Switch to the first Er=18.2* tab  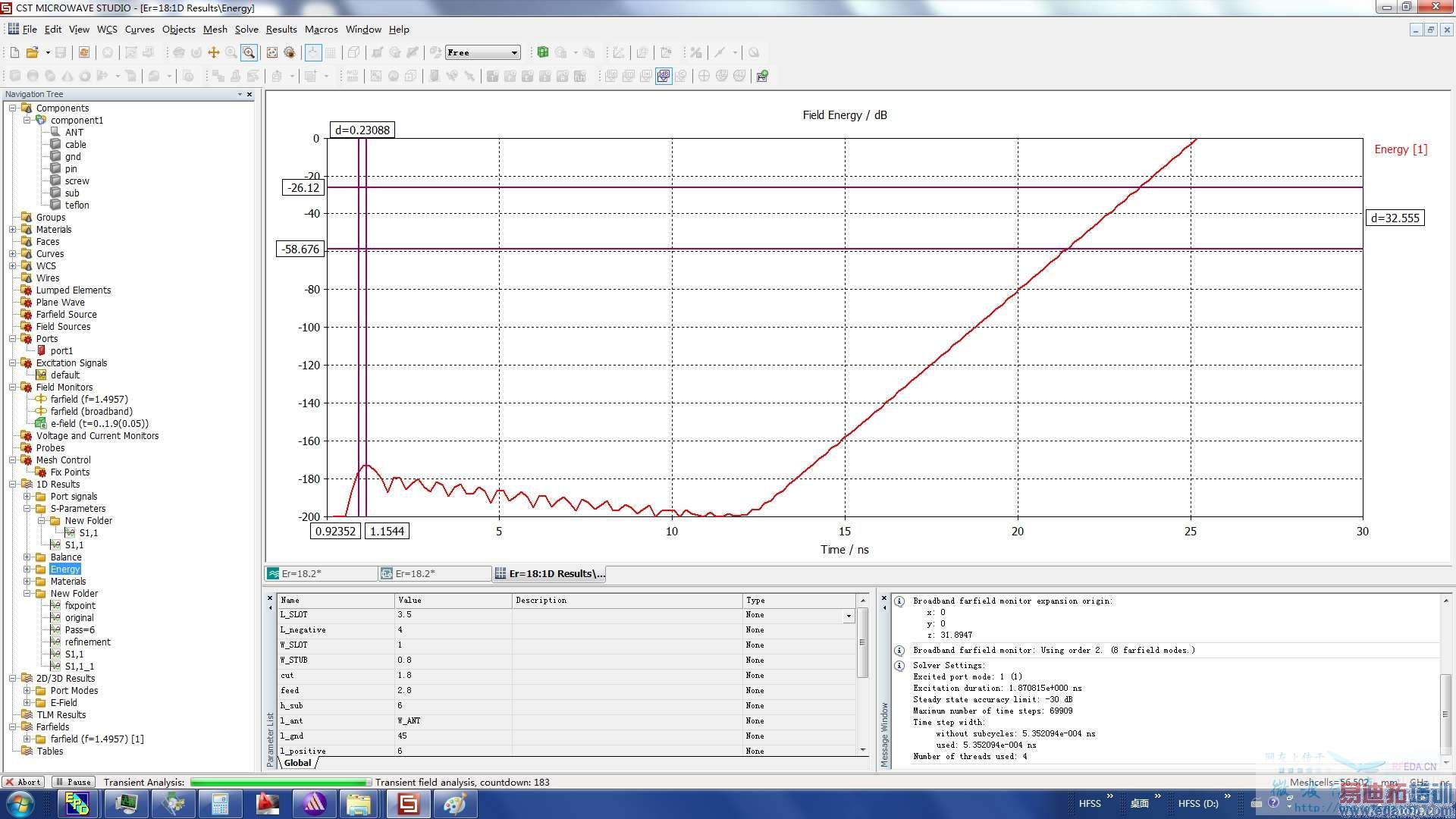(x=321, y=573)
